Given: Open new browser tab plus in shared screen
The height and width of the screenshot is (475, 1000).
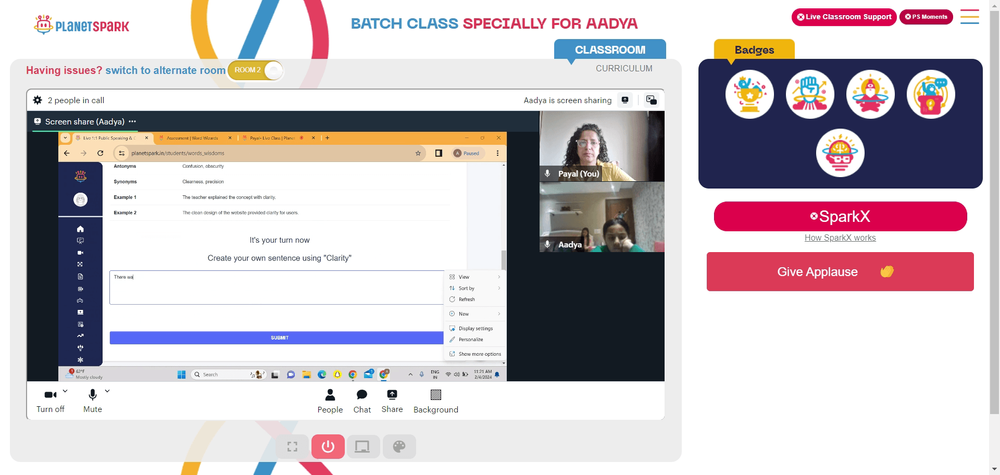Looking at the screenshot, I should [327, 138].
